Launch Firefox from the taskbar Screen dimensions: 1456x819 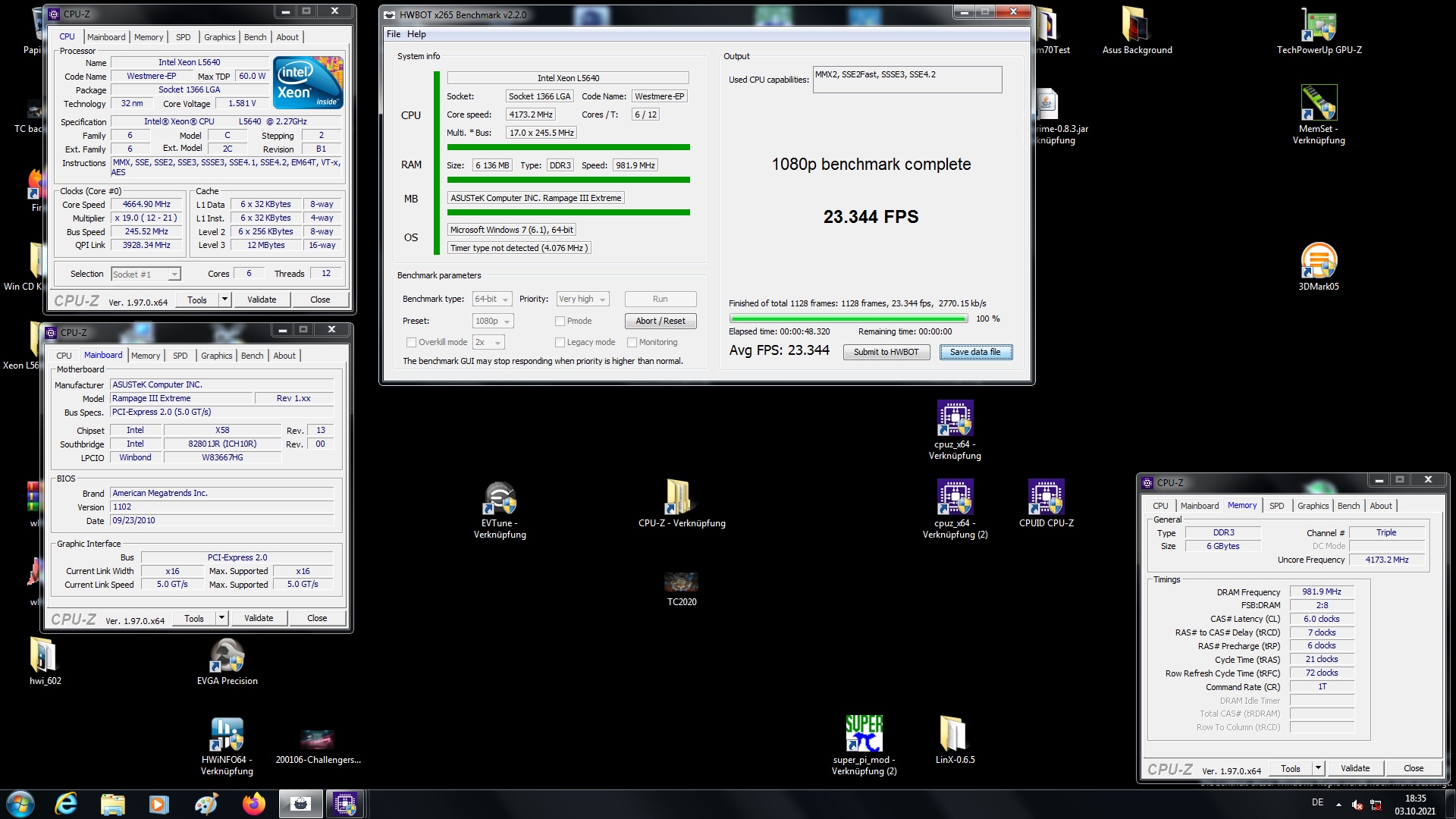coord(253,804)
